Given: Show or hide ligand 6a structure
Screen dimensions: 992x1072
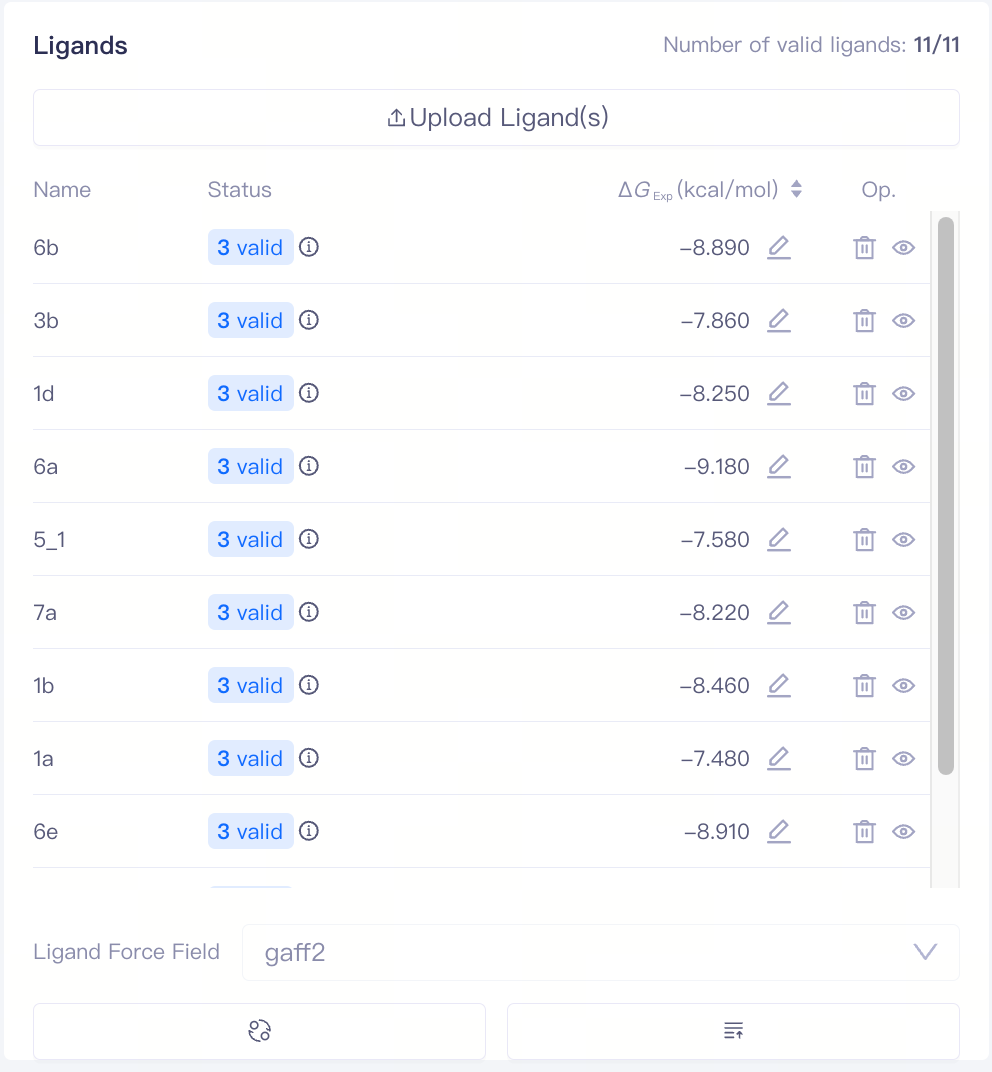Looking at the screenshot, I should 904,467.
